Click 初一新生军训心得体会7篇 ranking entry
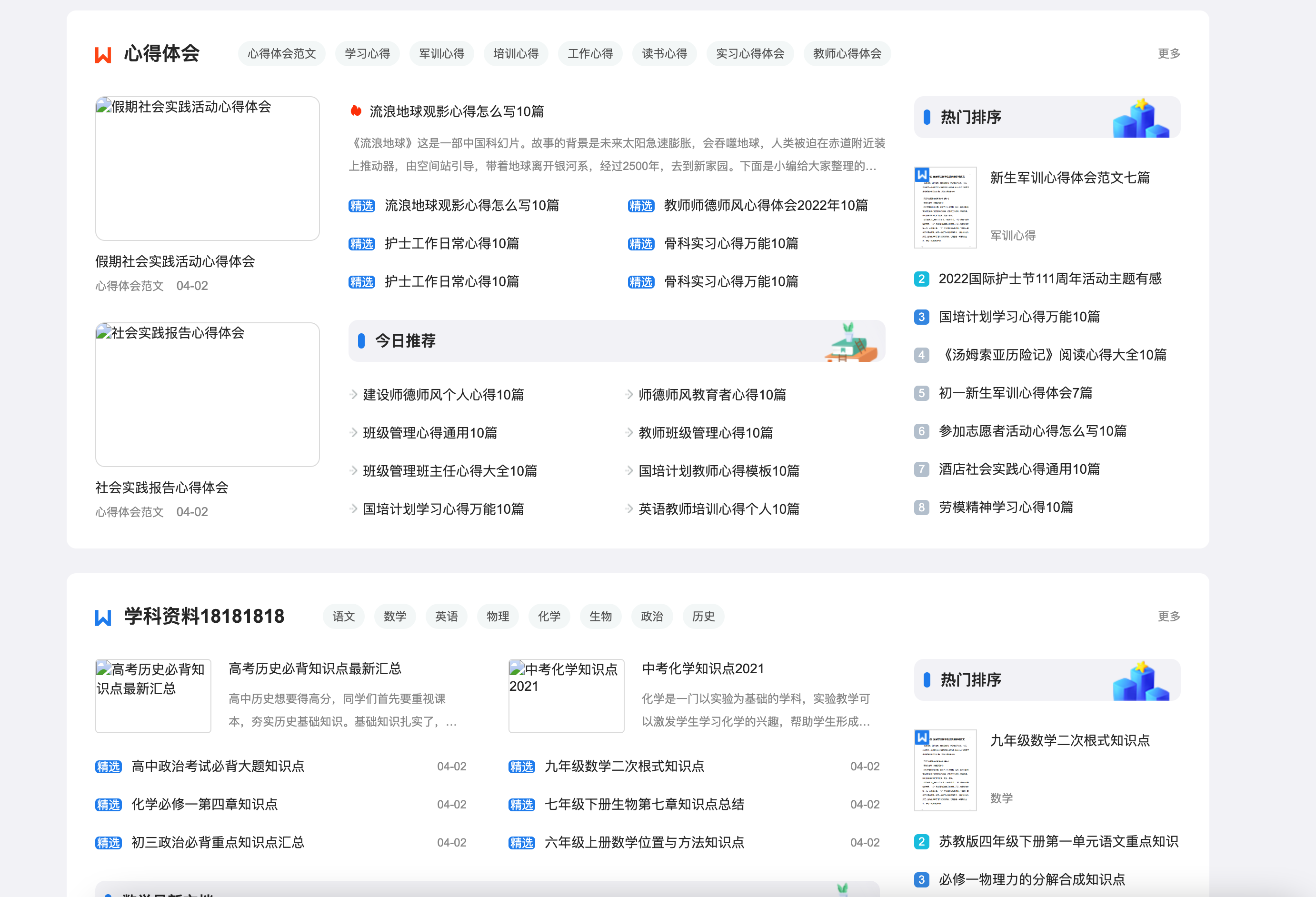The image size is (1316, 897). pyautogui.click(x=1015, y=393)
